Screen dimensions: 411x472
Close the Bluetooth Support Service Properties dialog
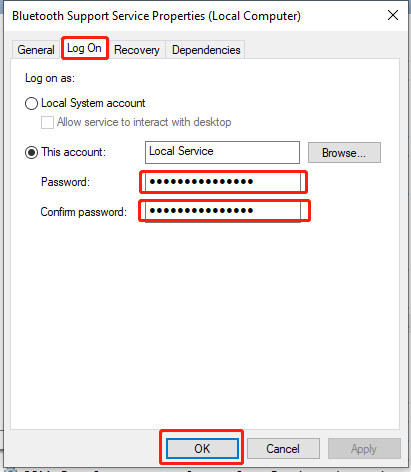coord(393,15)
